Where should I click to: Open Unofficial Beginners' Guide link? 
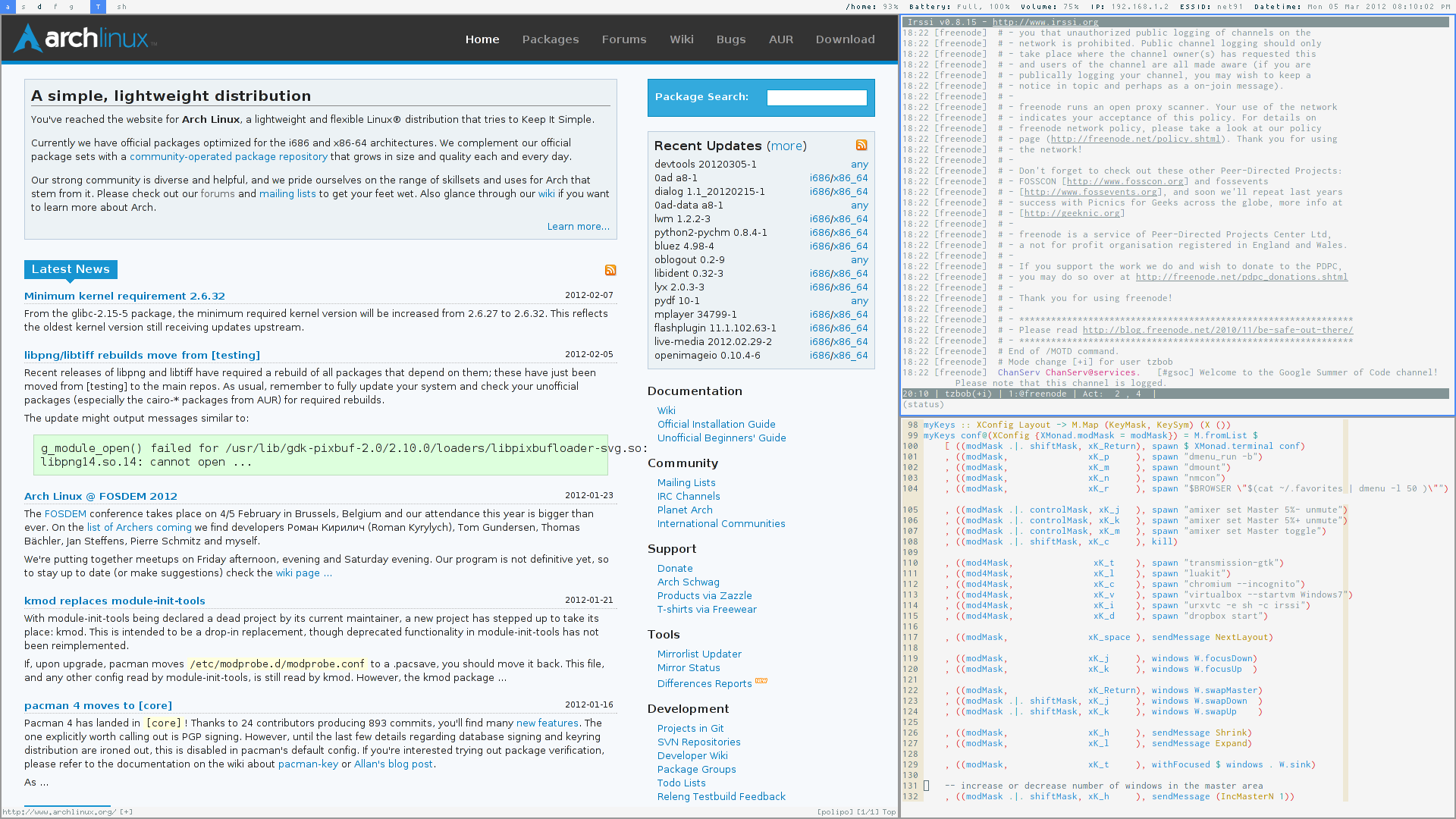[722, 438]
